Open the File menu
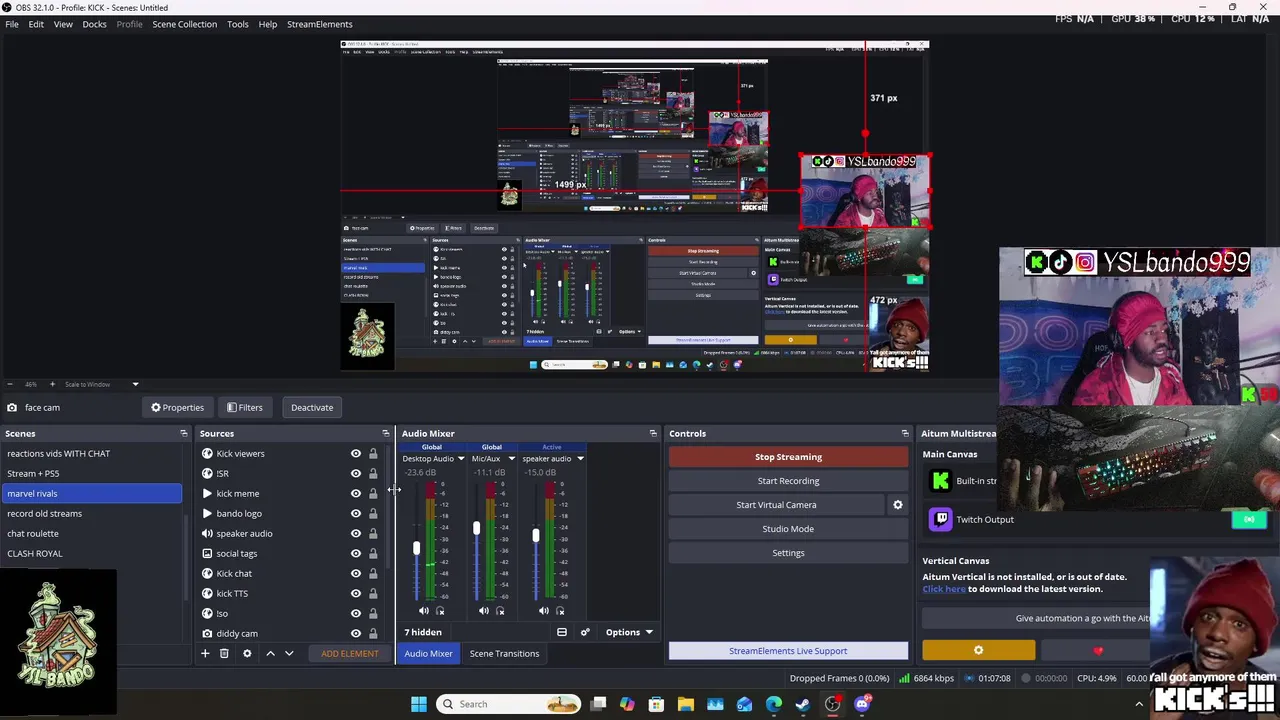Image resolution: width=1280 pixels, height=720 pixels. coord(12,24)
